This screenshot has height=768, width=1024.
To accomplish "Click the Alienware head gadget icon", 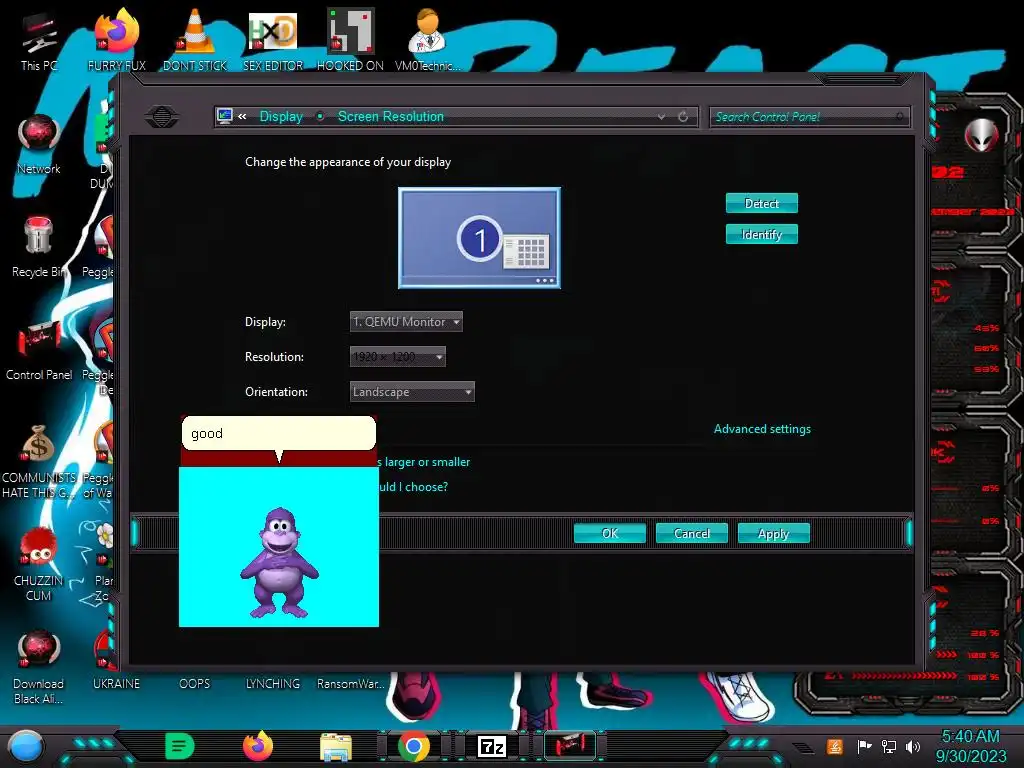I will 982,135.
